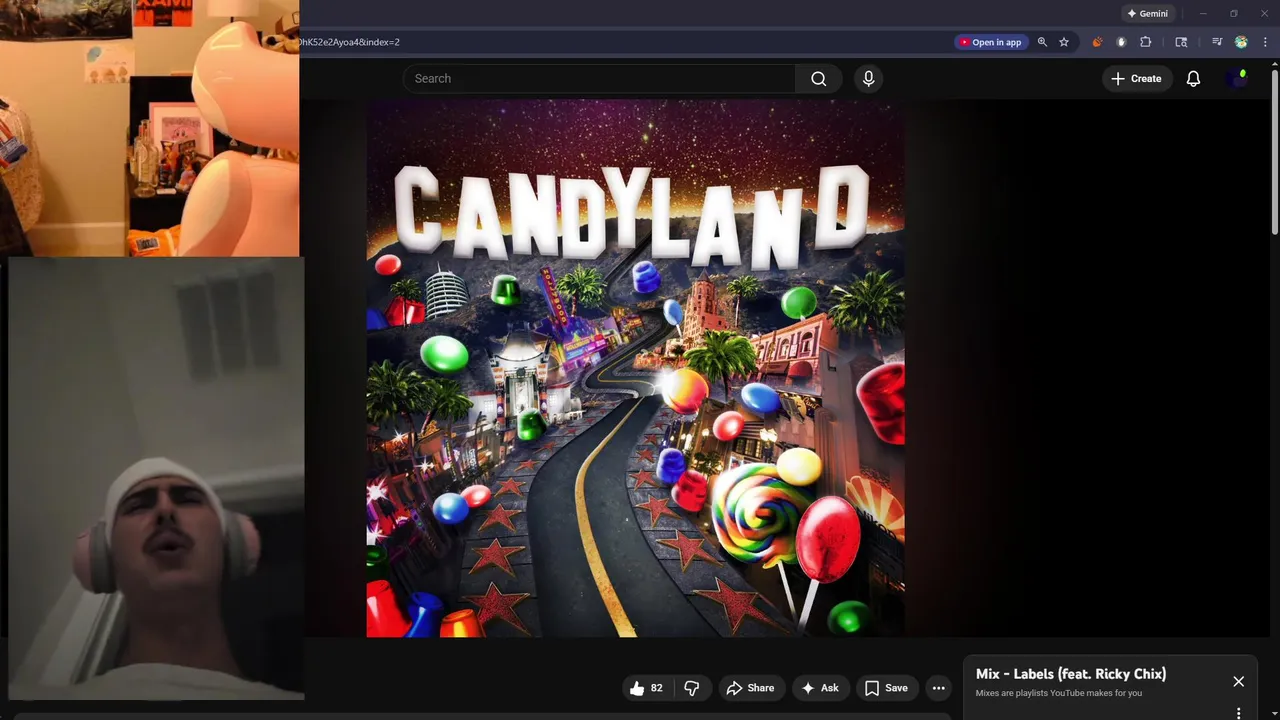The width and height of the screenshot is (1280, 720).
Task: Open Chrome three-dot menu
Action: click(1265, 42)
